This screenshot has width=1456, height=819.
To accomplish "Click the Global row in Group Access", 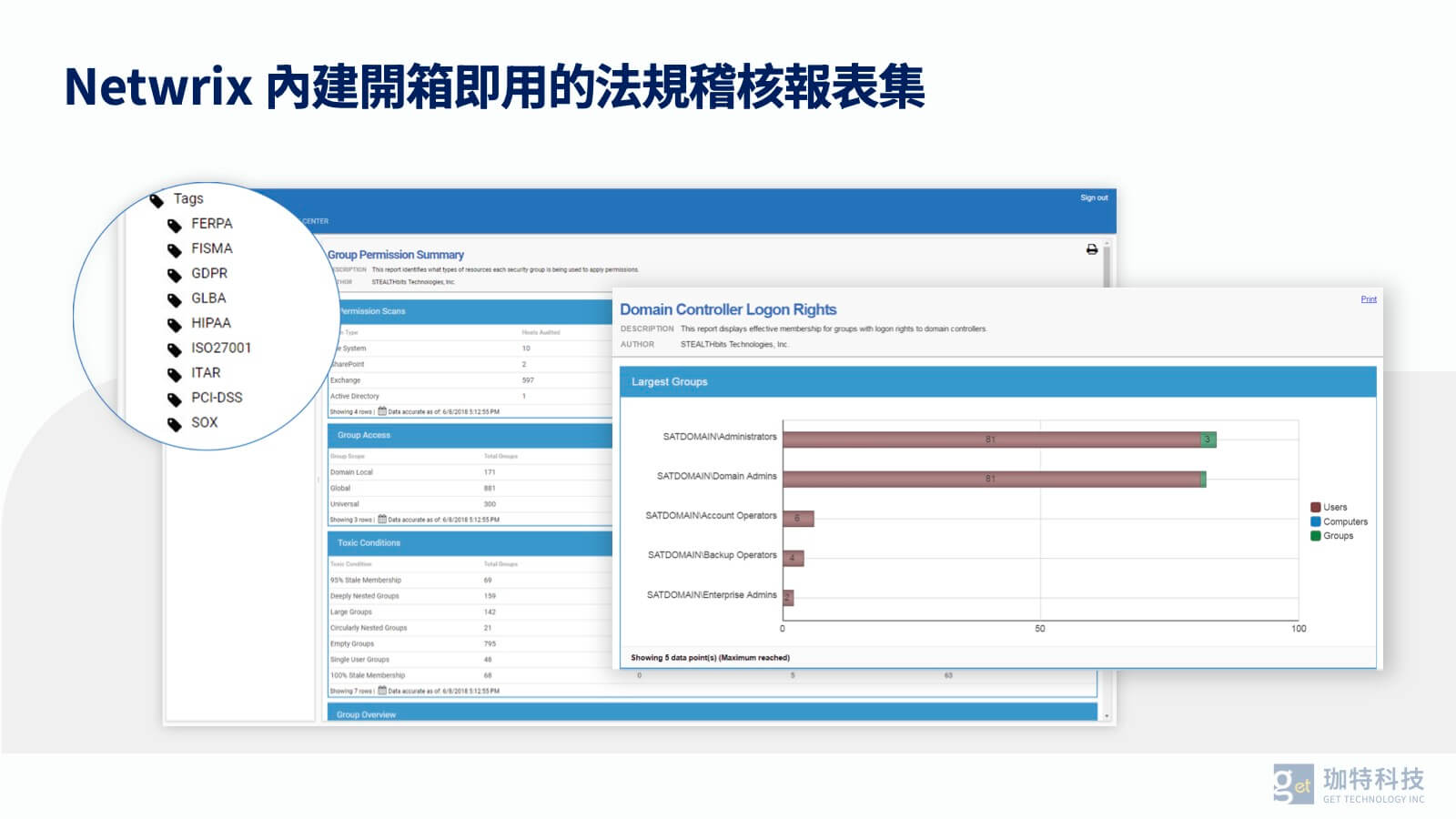I will tap(470, 488).
